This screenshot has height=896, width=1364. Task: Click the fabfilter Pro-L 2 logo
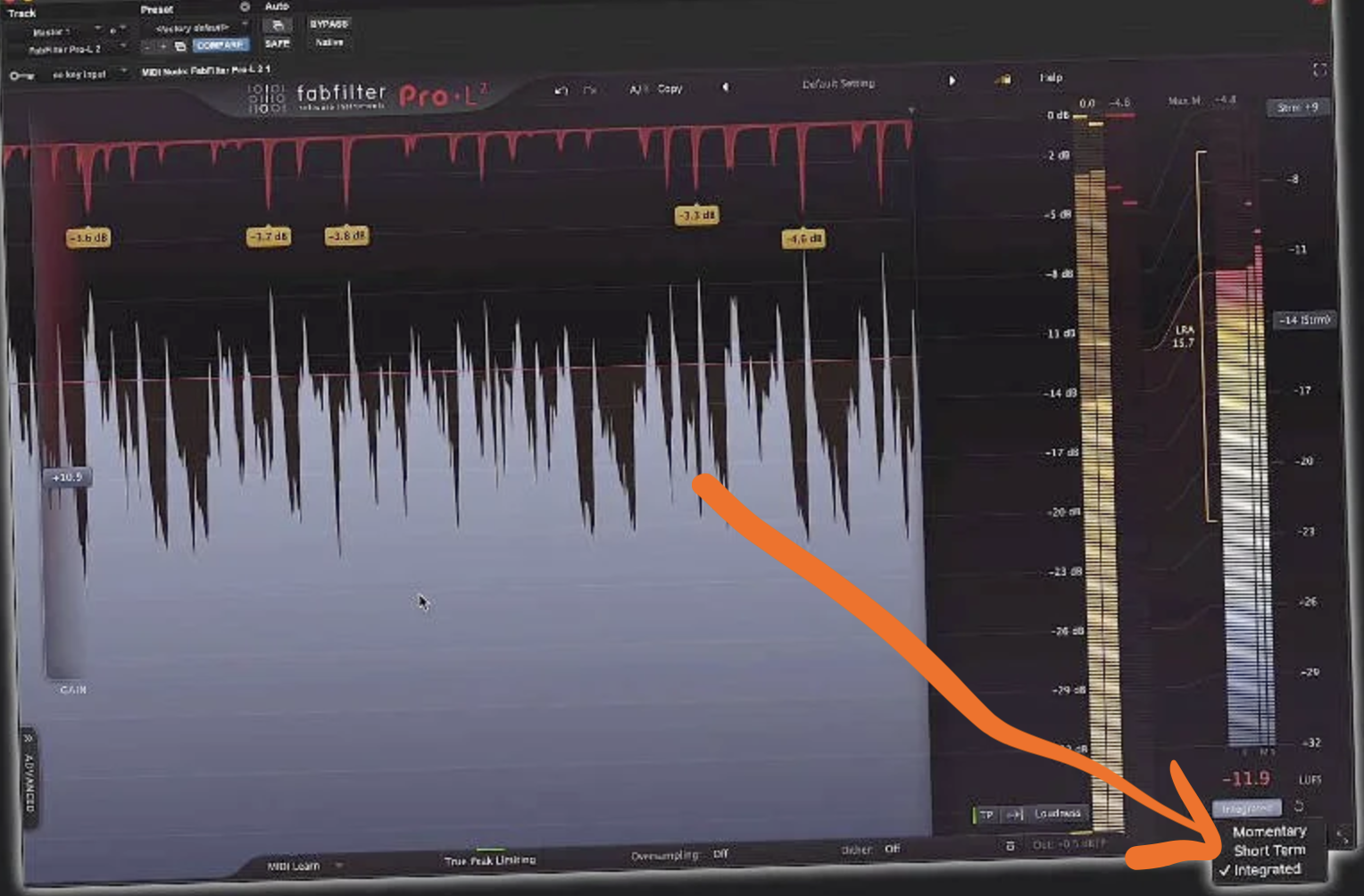[x=368, y=95]
